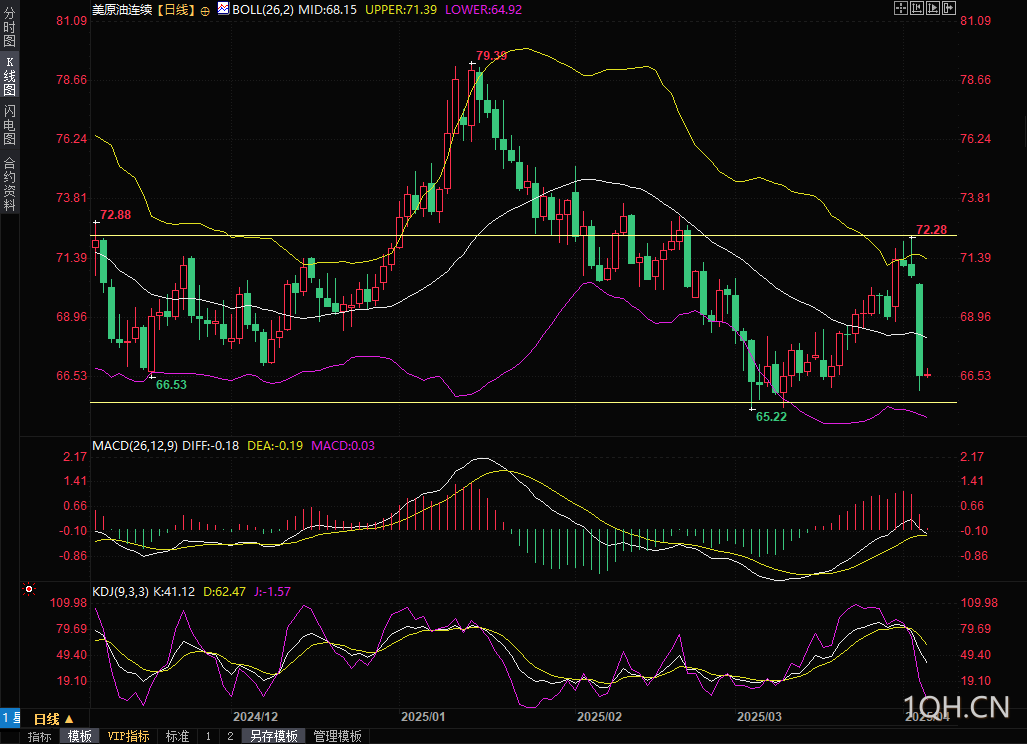Click the KDJ(9,3,3) indicator label
Viewport: 1027px width, 744px height.
pos(121,591)
